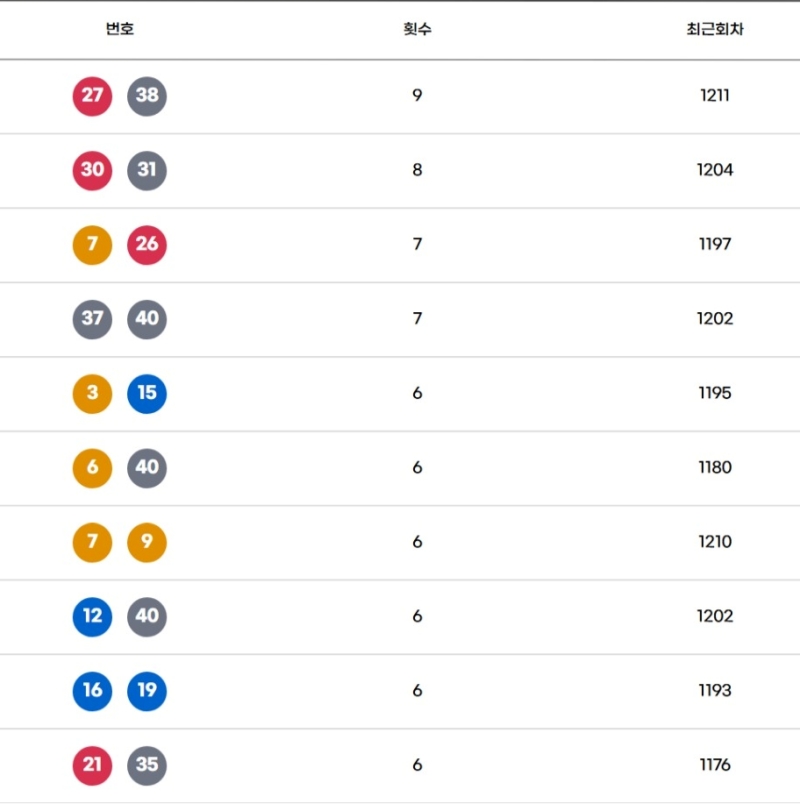The width and height of the screenshot is (800, 804).
Task: Click the yellow number 3 ball
Action: pos(92,393)
